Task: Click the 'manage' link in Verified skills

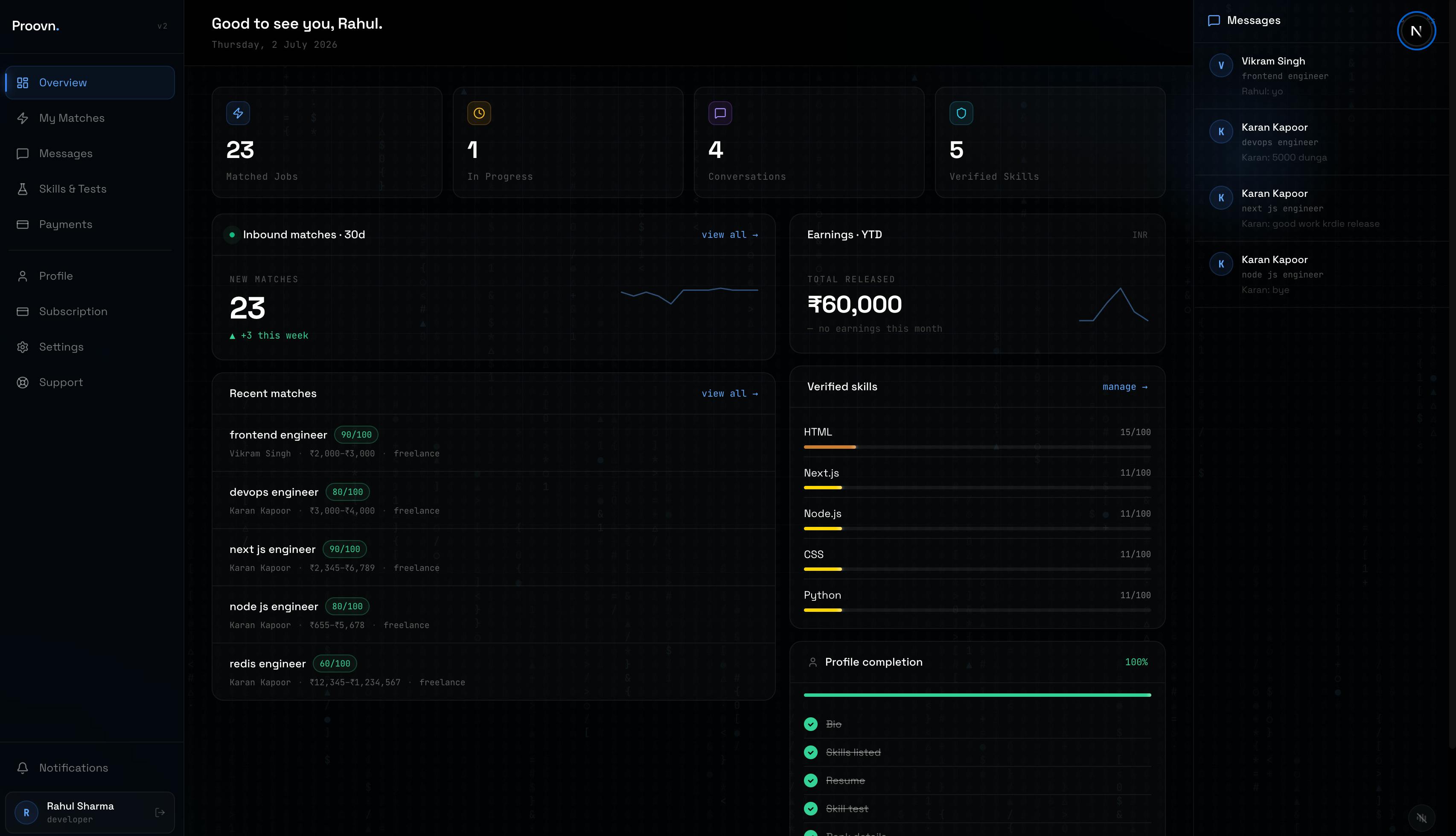Action: tap(1125, 387)
